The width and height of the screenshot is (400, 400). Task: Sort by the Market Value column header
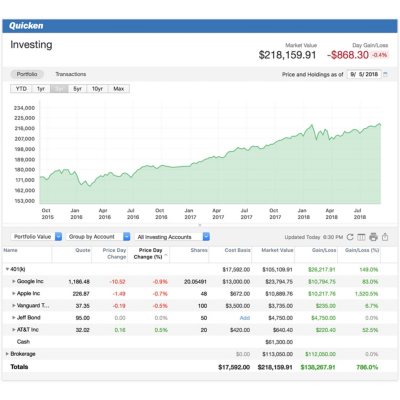(277, 250)
